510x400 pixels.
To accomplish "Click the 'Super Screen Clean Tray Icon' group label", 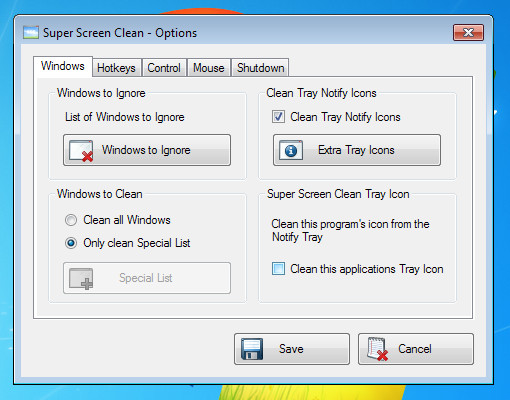I will coord(338,194).
